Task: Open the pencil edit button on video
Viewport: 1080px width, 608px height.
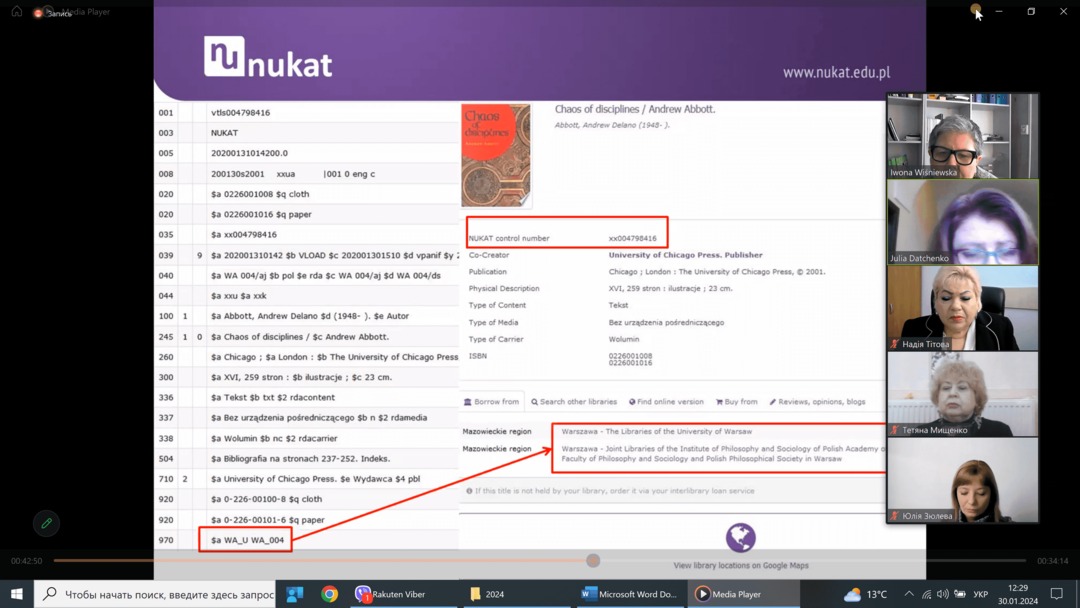Action: pos(46,523)
